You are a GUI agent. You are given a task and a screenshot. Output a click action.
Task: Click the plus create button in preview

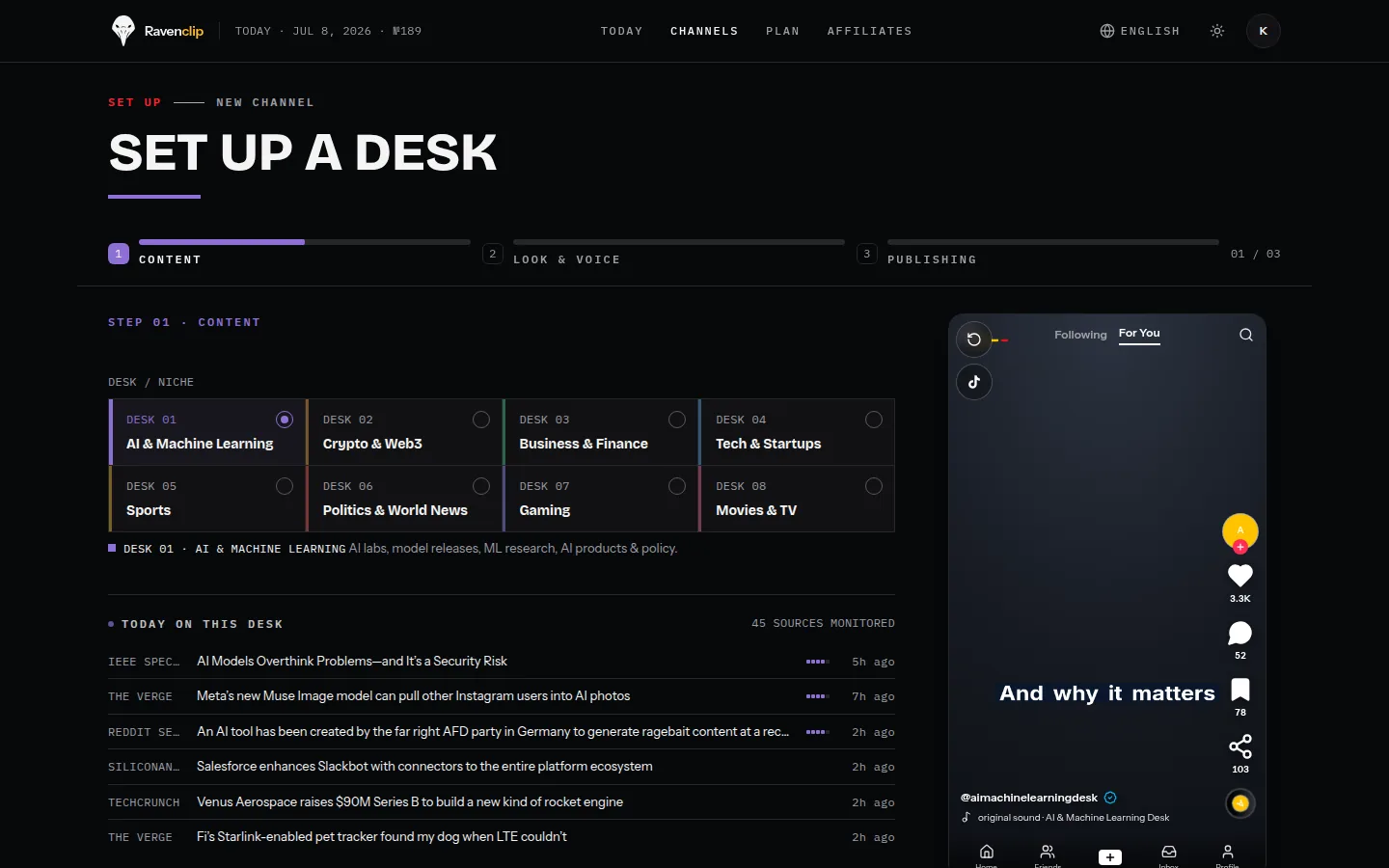pyautogui.click(x=1110, y=857)
